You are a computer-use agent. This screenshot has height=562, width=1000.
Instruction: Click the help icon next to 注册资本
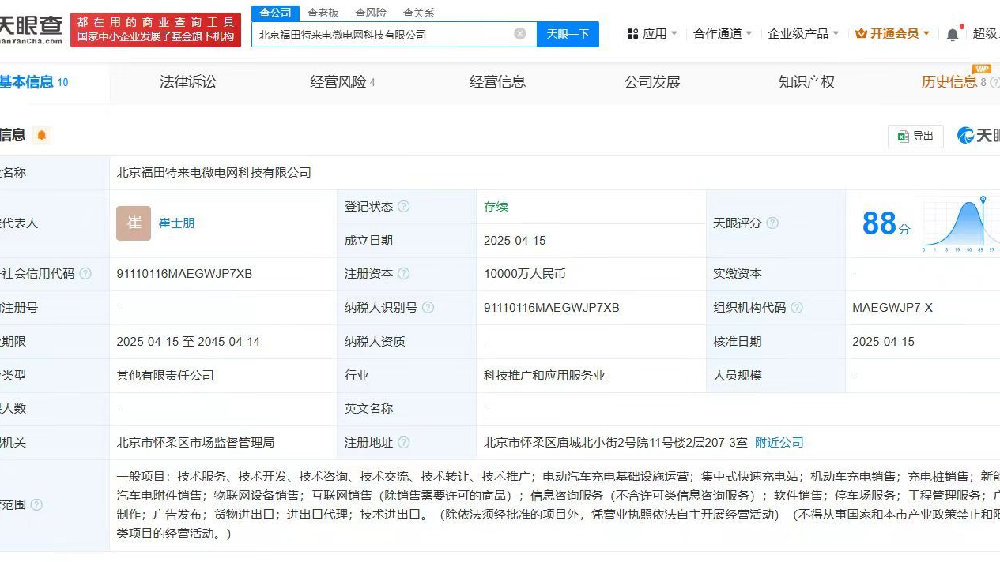click(x=404, y=274)
